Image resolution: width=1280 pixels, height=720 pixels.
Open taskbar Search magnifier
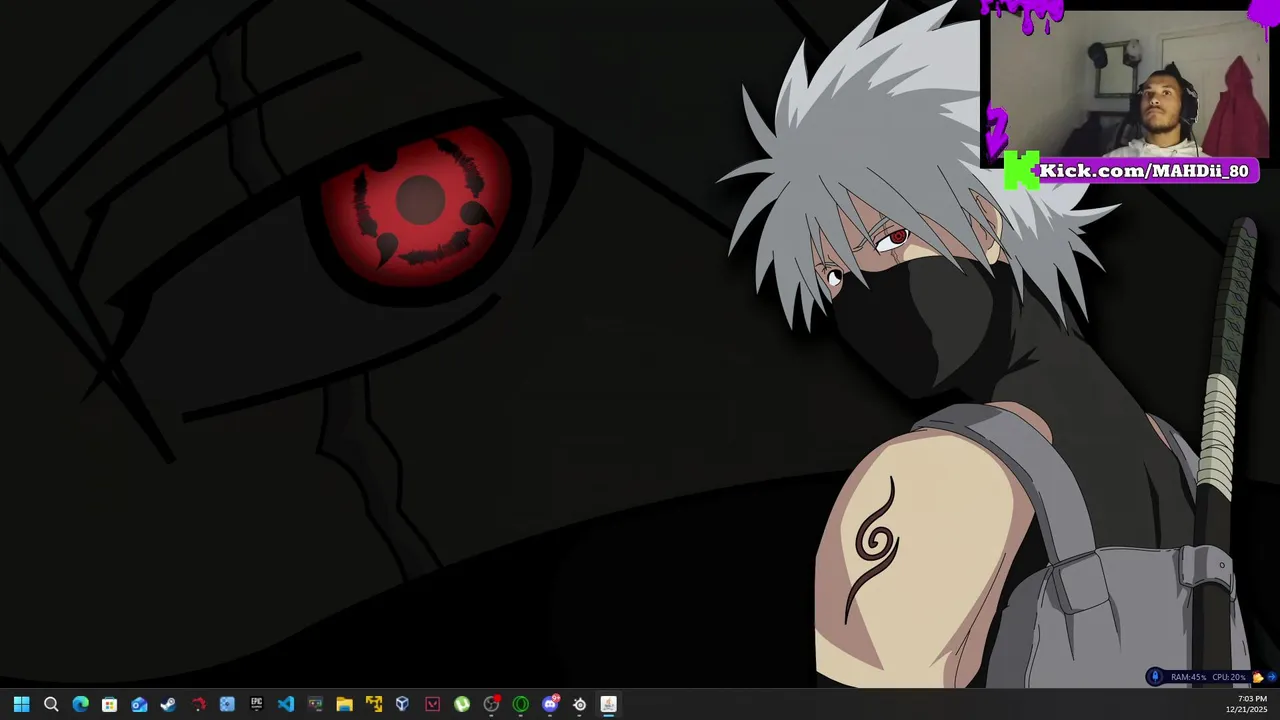51,705
